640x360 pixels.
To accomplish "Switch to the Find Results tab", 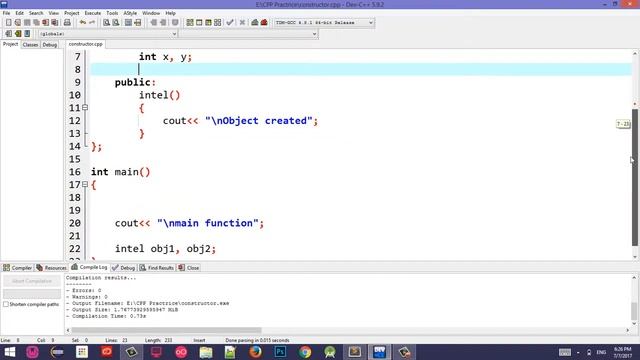I will click(x=157, y=268).
